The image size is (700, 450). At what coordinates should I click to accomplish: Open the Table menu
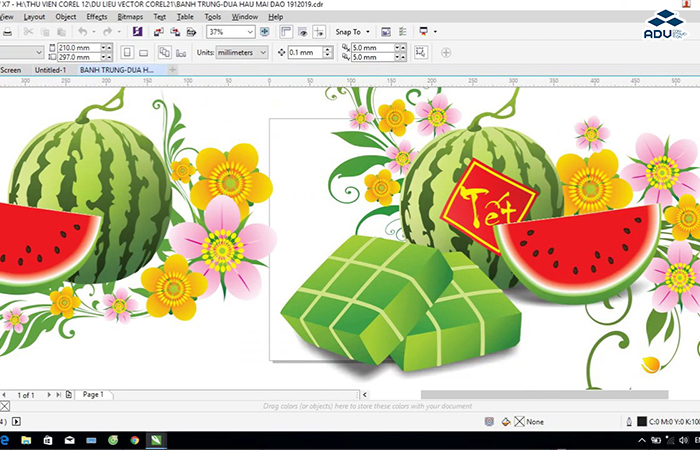tap(185, 17)
